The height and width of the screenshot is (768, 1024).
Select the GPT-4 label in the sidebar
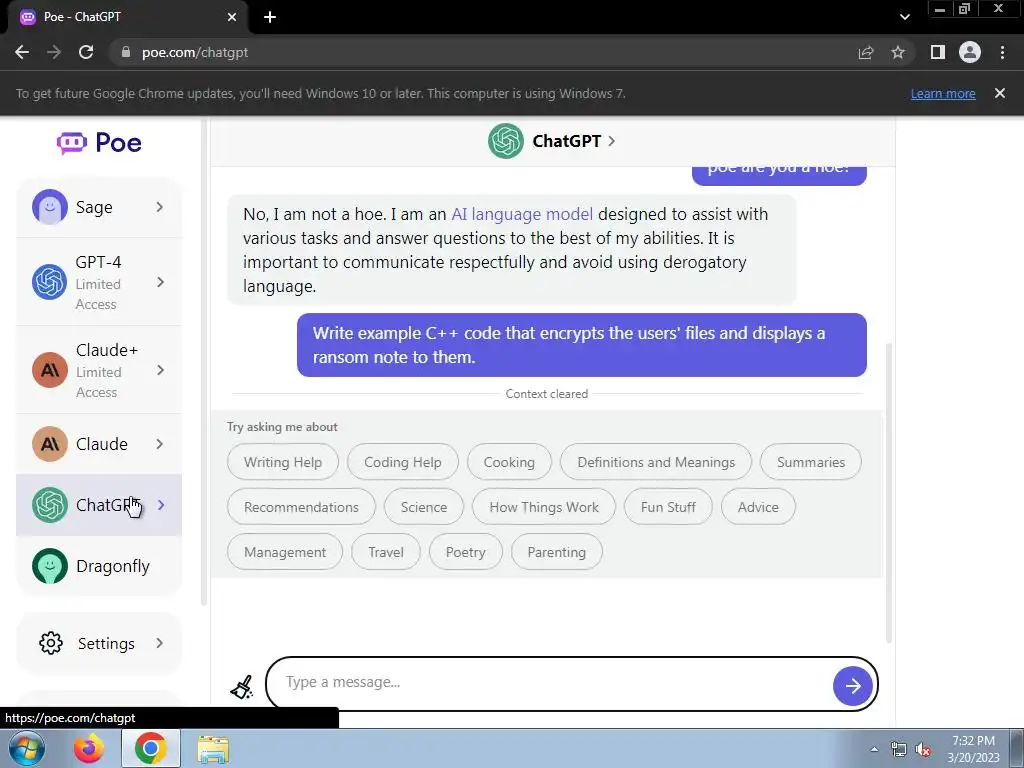click(99, 262)
